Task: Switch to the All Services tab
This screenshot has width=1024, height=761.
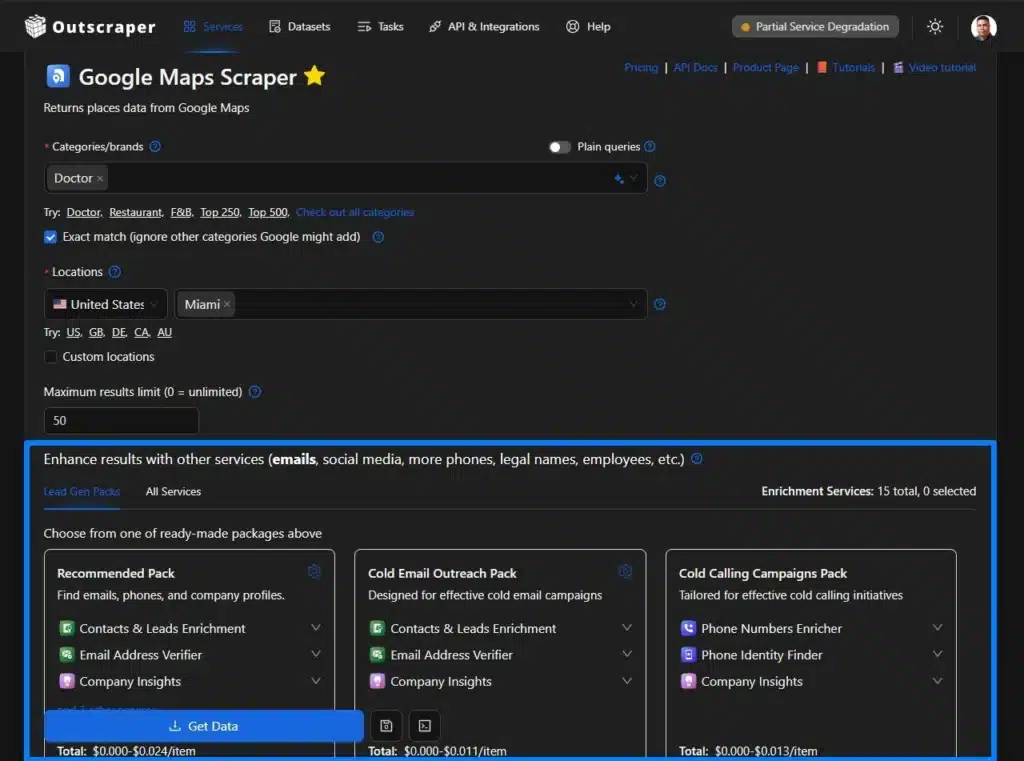Action: click(x=173, y=491)
